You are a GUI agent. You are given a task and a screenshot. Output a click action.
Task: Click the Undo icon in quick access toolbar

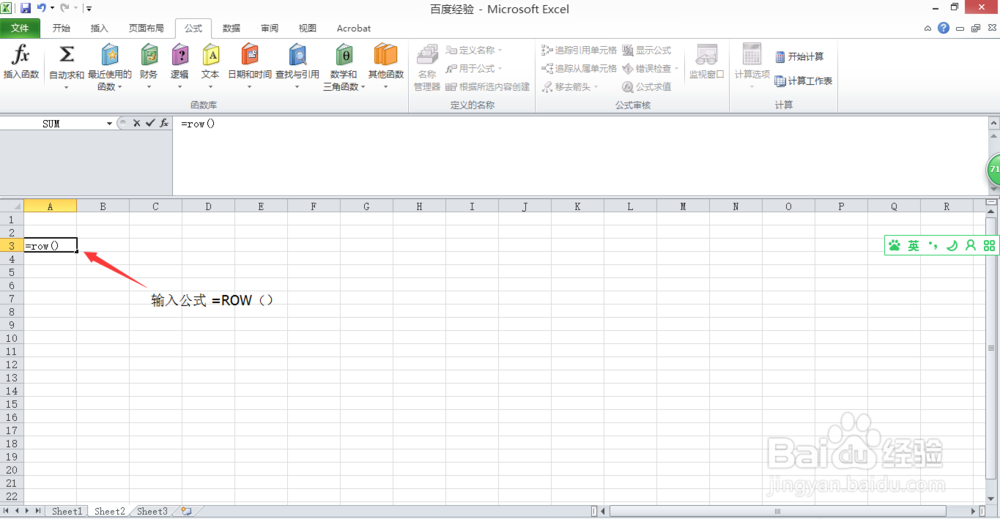point(41,8)
